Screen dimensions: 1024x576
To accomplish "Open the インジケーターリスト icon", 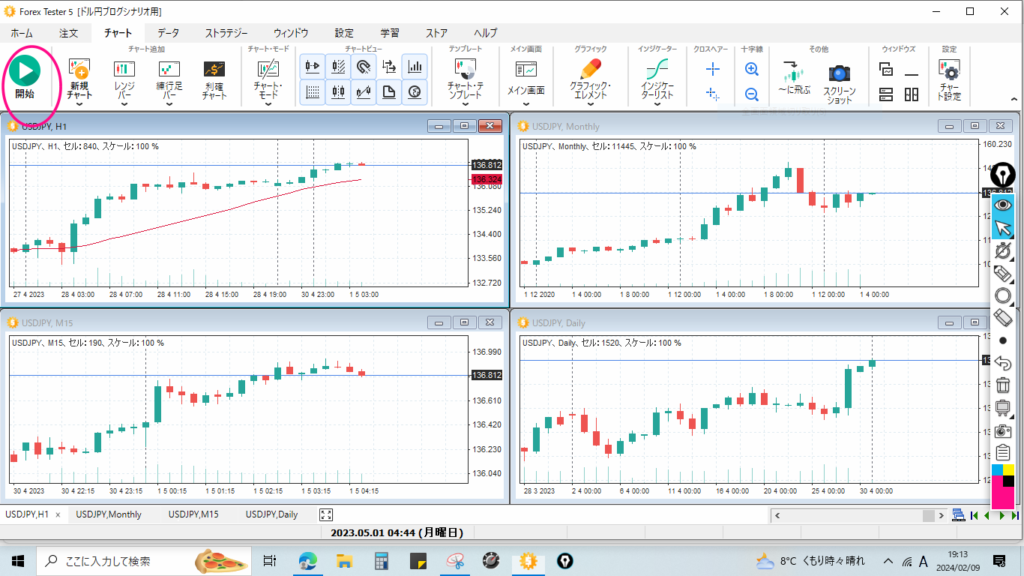I will click(x=657, y=69).
